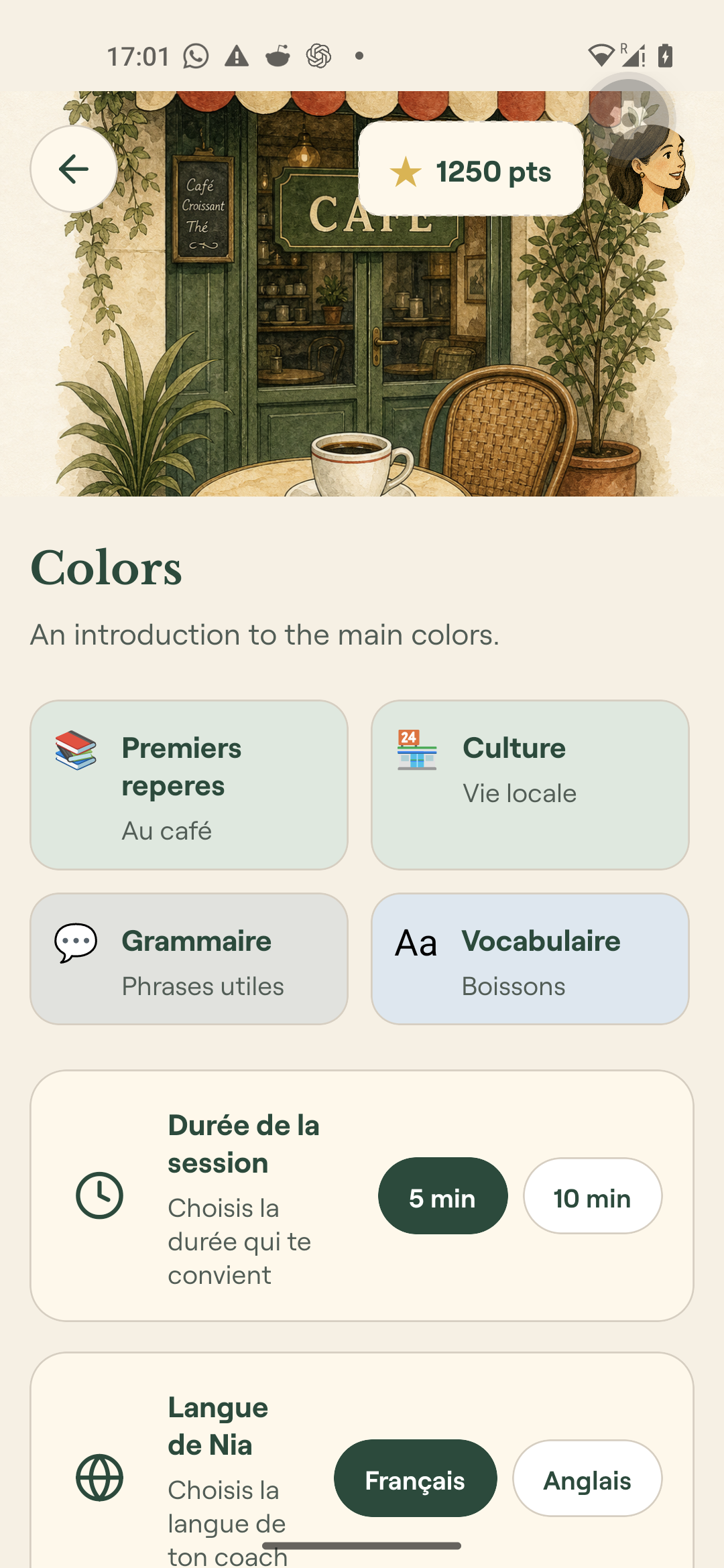Open the Nia coach avatar
Viewport: 724px width, 1568px height.
point(649,169)
